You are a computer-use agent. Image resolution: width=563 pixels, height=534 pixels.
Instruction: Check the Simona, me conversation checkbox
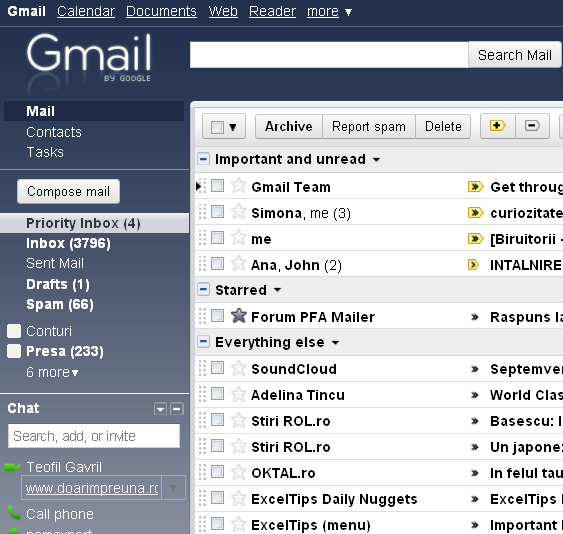coord(217,212)
